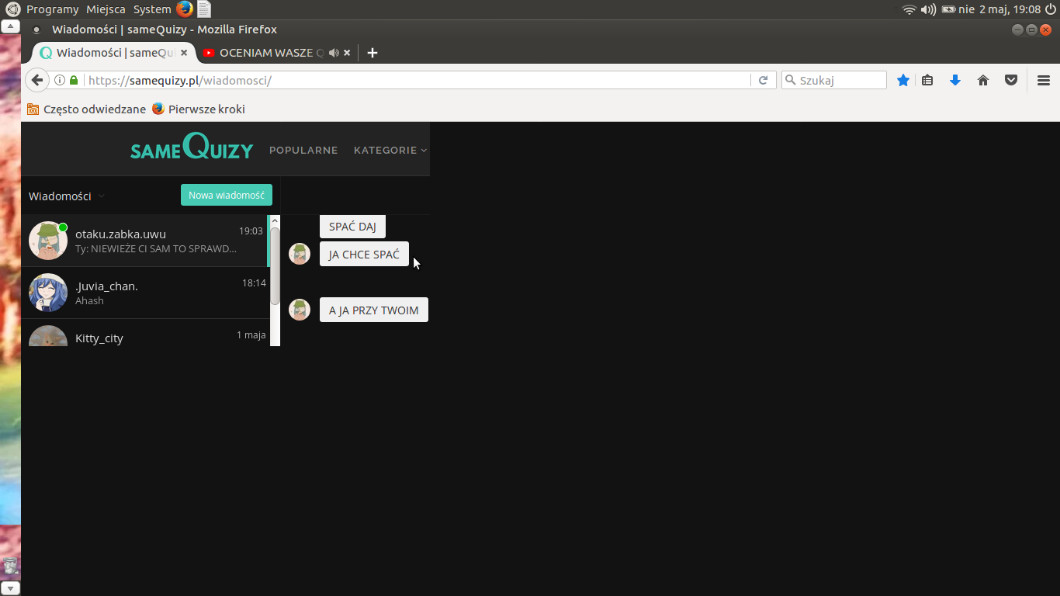The image size is (1060, 596).
Task: Open conversation with .Juvia_chan.
Action: 145,292
